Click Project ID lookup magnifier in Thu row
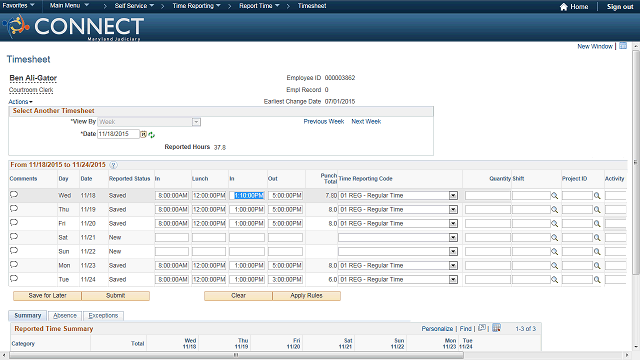The width and height of the screenshot is (640, 360). pyautogui.click(x=597, y=210)
